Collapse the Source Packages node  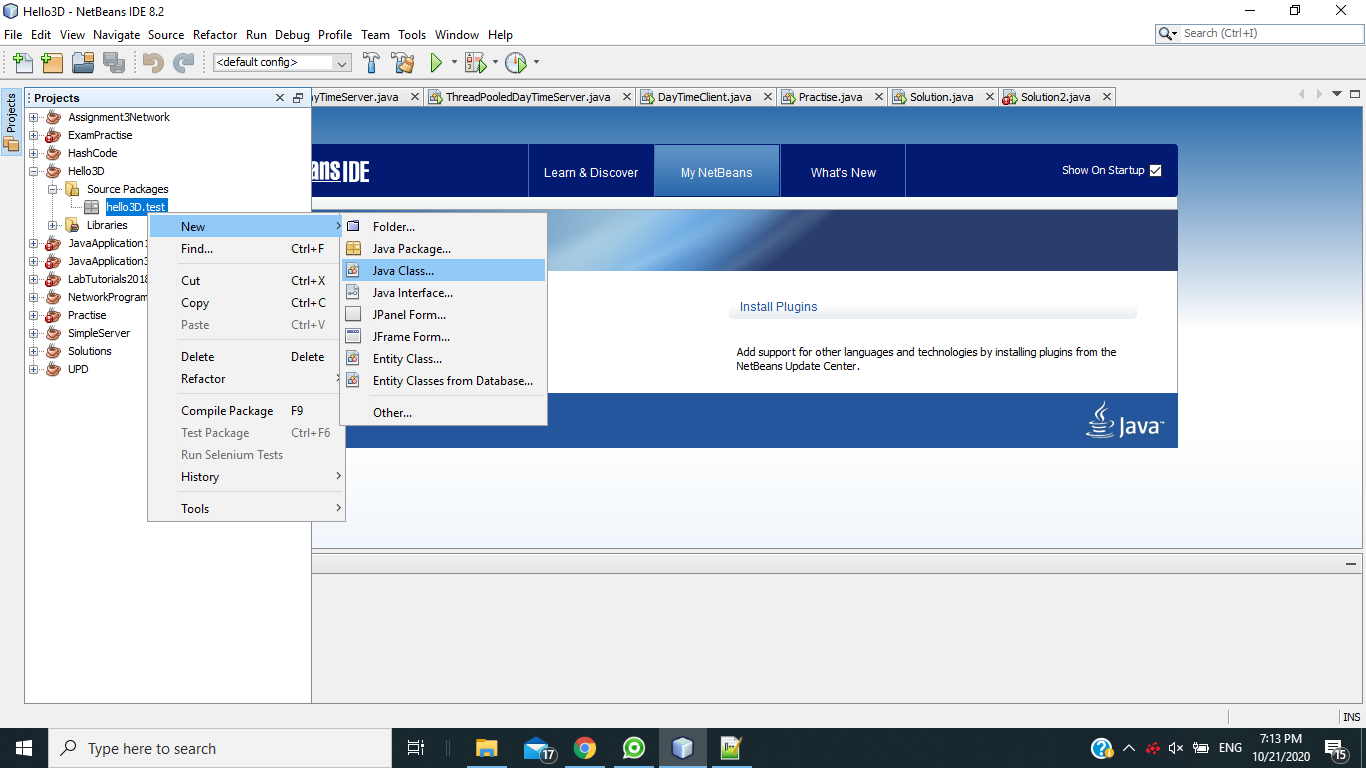52,189
